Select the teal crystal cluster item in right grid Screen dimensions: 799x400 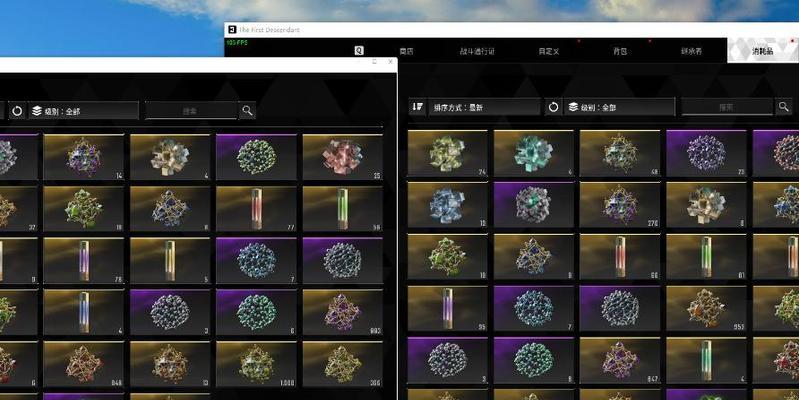point(534,153)
